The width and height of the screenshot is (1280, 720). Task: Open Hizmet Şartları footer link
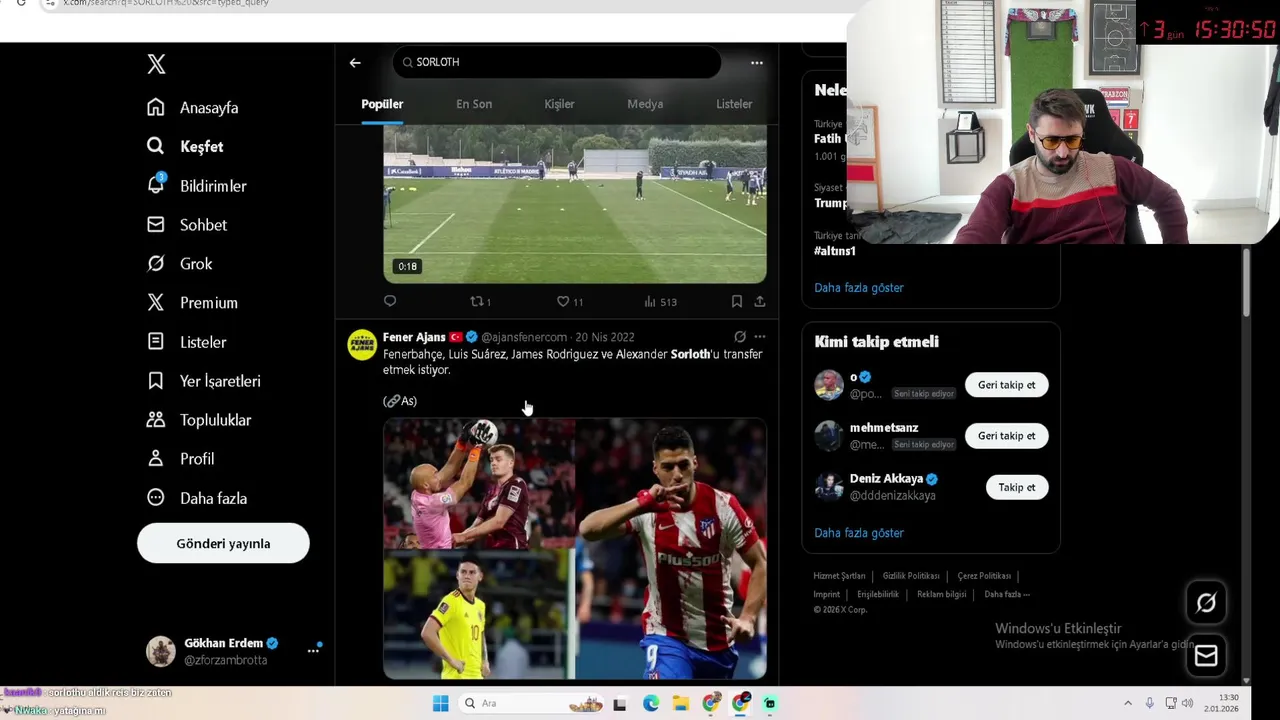click(x=839, y=576)
